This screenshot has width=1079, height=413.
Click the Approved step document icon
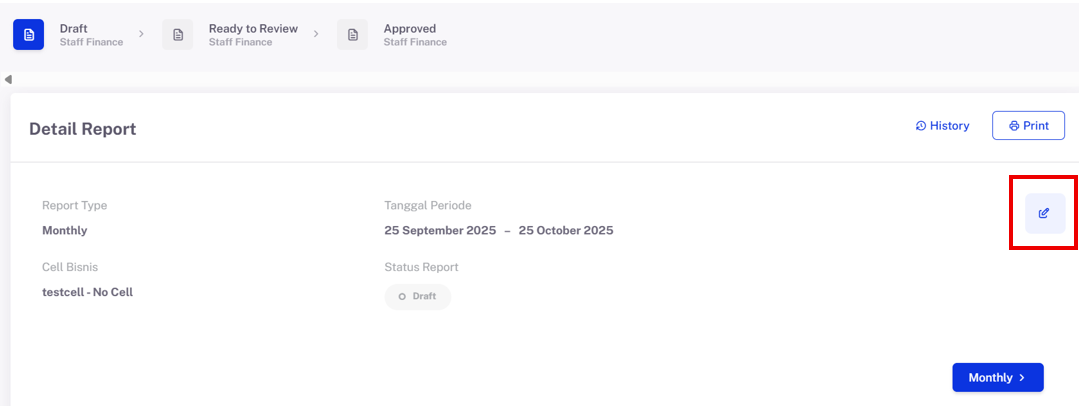353,35
